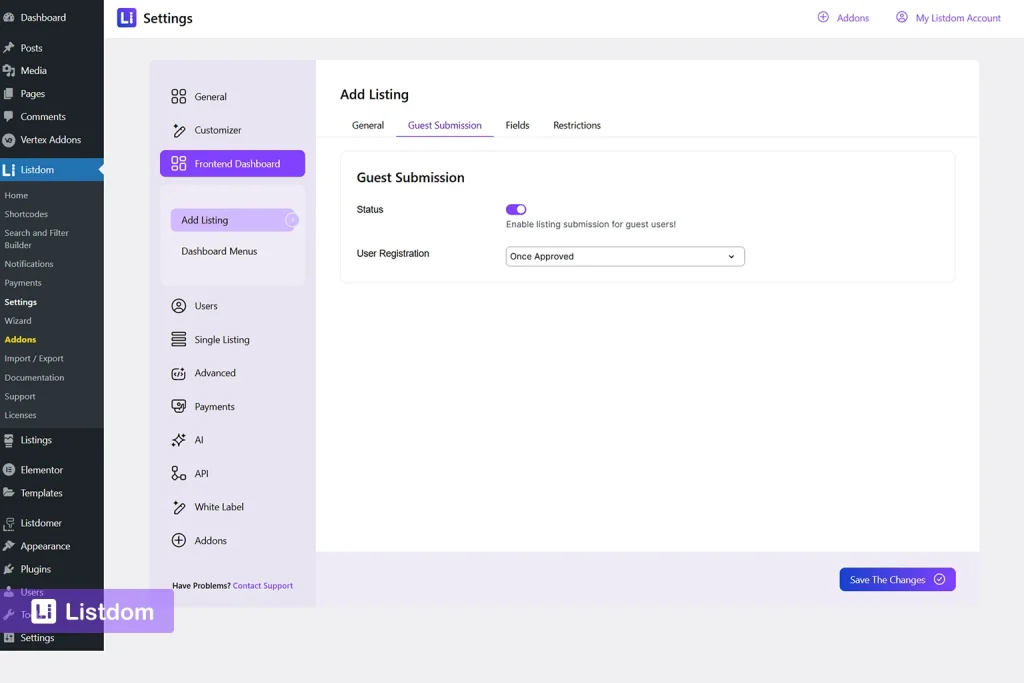The width and height of the screenshot is (1024, 683).
Task: Click the arrow circle beside Add Listing
Action: [292, 220]
